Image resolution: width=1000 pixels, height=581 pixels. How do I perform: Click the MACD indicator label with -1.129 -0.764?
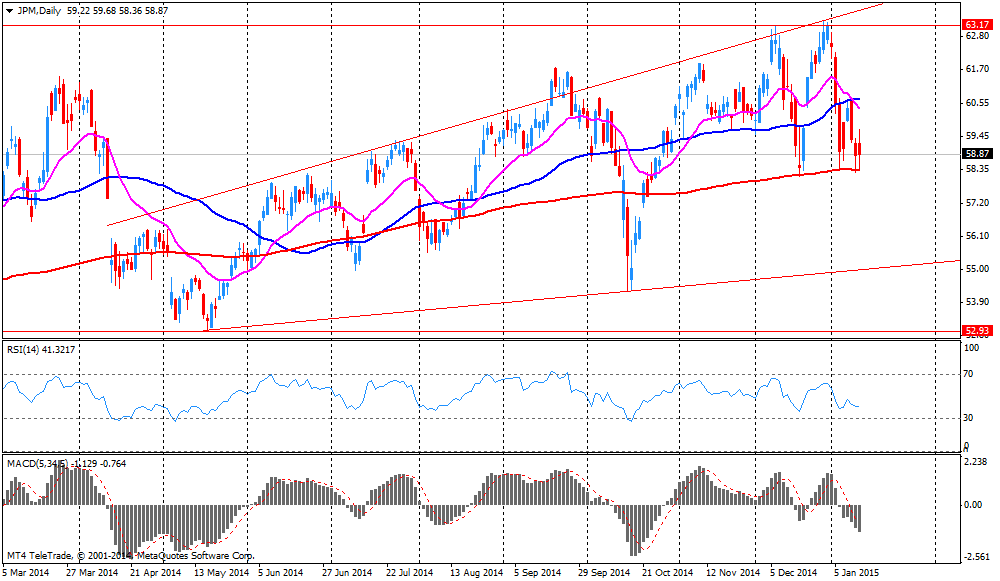click(x=67, y=464)
